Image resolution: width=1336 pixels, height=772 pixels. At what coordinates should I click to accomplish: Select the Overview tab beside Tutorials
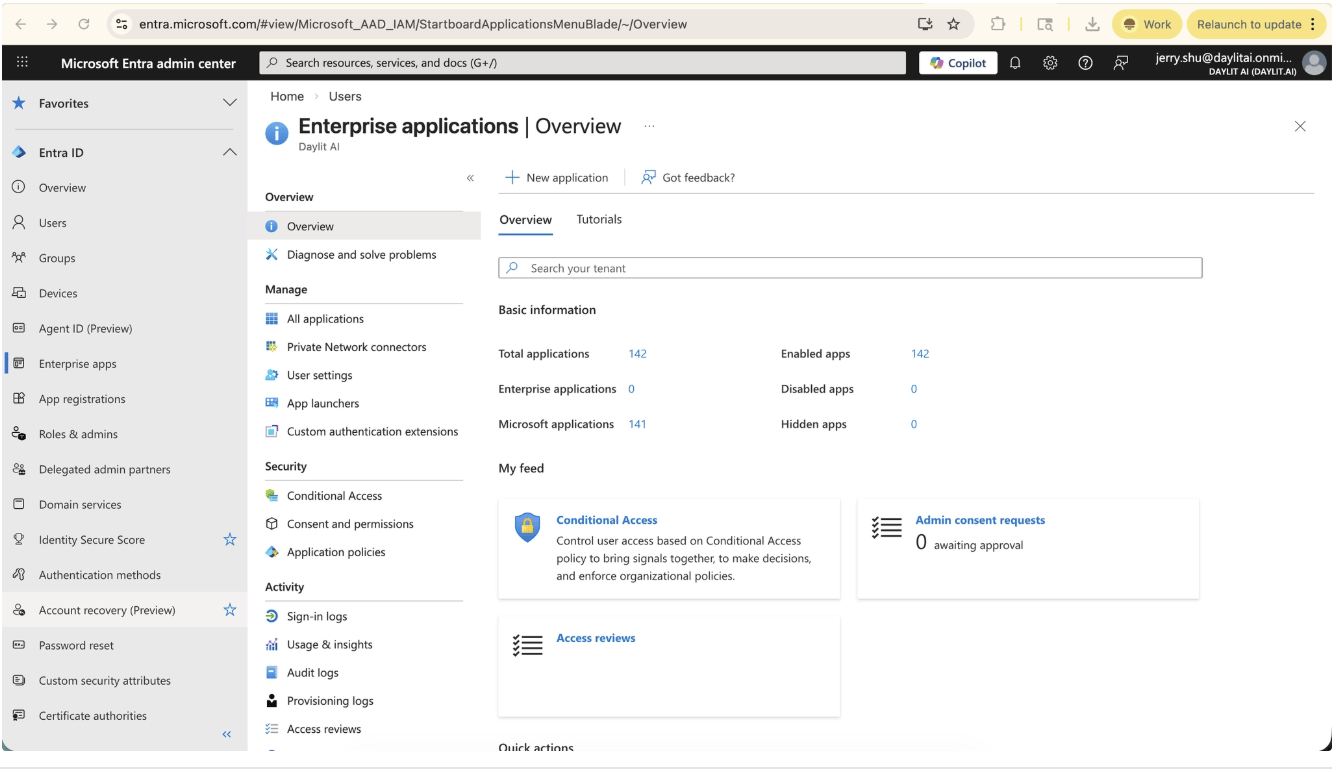[x=525, y=220]
